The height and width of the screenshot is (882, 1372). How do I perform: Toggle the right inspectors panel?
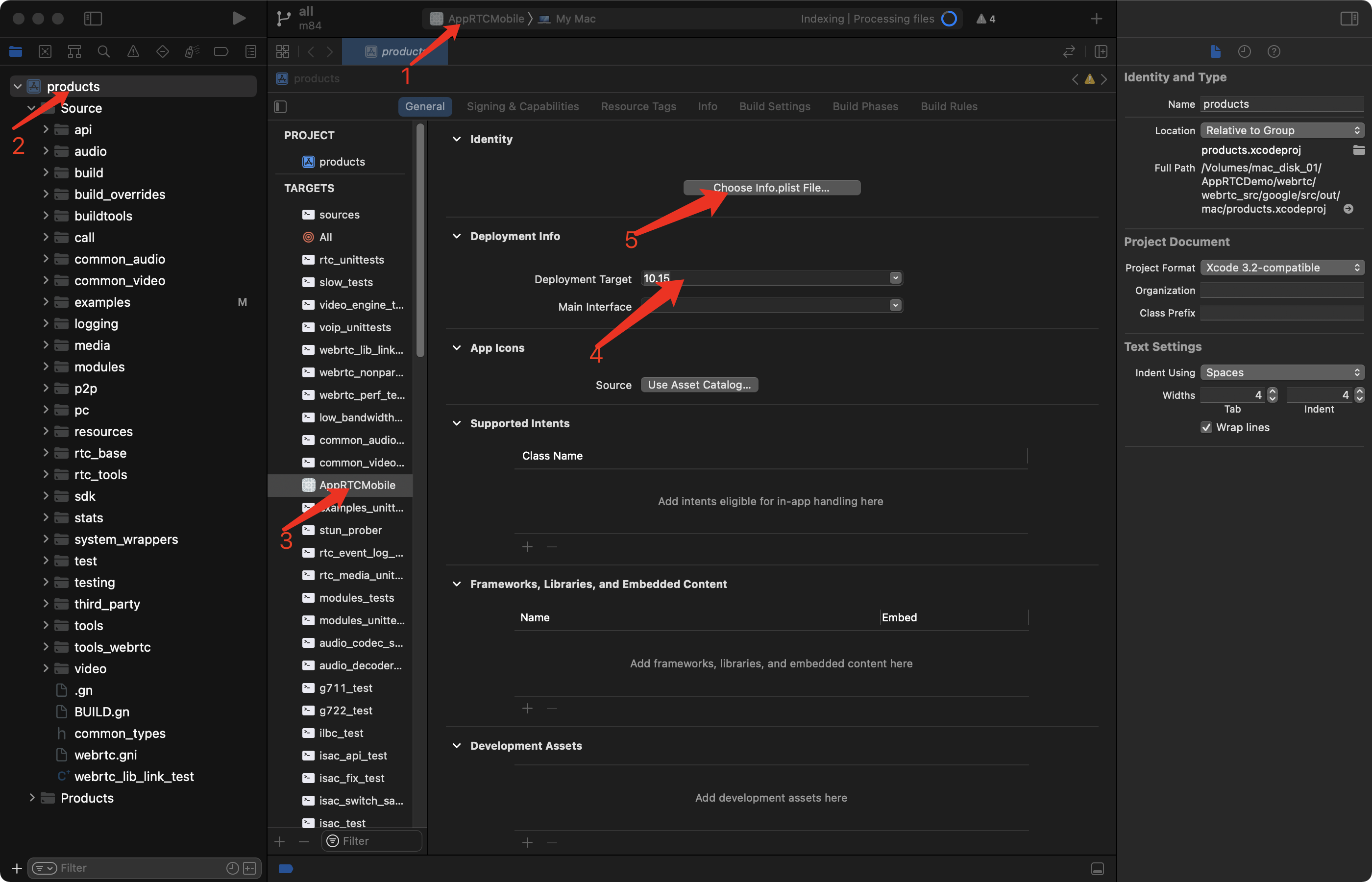(1349, 18)
